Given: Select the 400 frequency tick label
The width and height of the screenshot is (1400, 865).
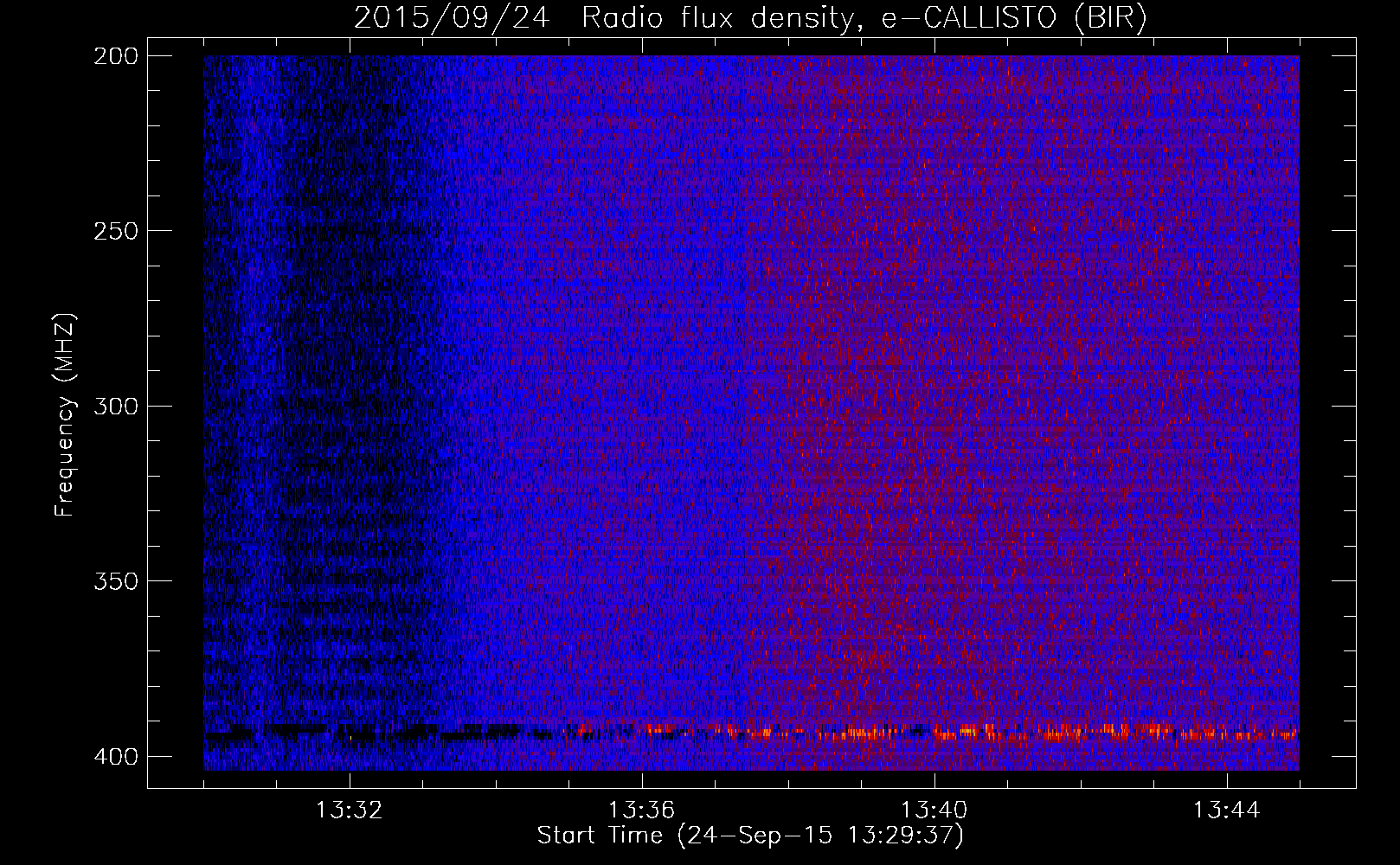Looking at the screenshot, I should point(115,757).
